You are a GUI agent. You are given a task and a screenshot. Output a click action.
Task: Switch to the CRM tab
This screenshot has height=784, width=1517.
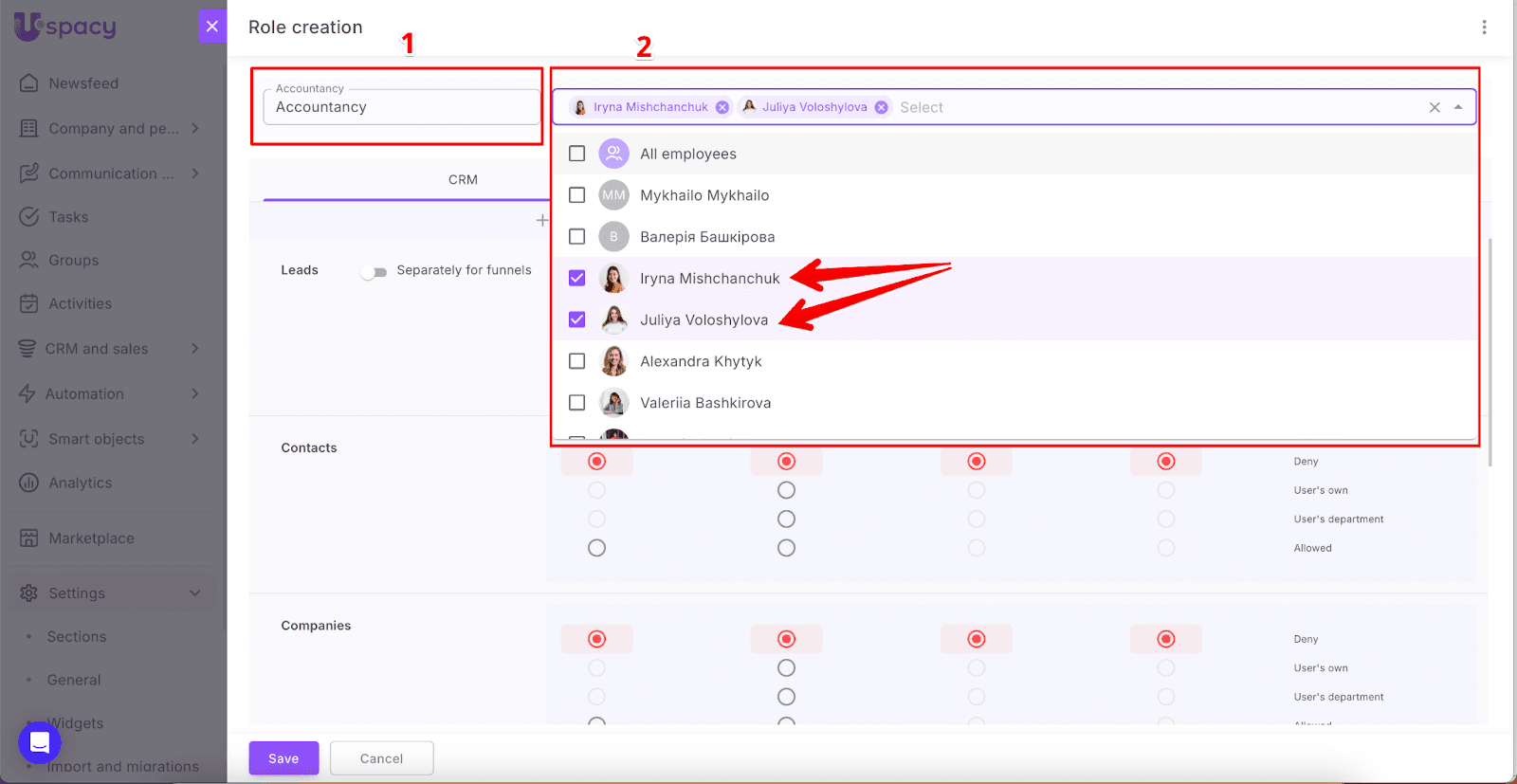pyautogui.click(x=463, y=180)
